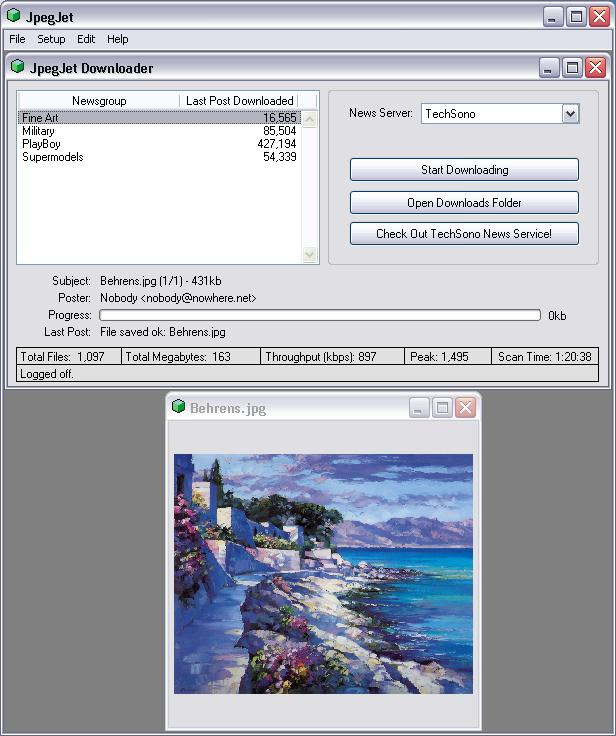The height and width of the screenshot is (736, 616).
Task: Select the PlayBoy newsgroup row
Action: (160, 144)
